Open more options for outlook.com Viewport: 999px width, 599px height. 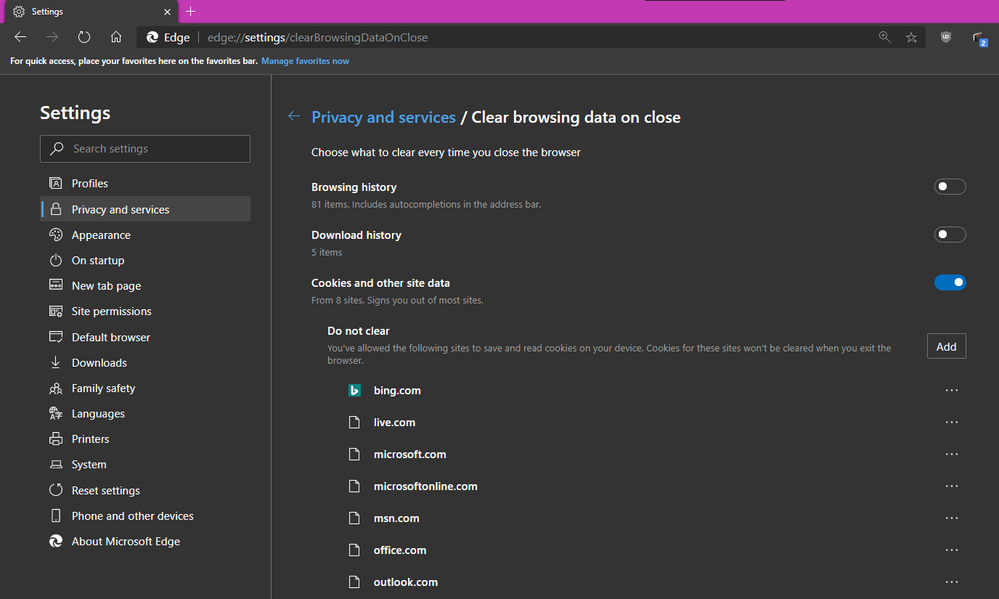point(952,581)
